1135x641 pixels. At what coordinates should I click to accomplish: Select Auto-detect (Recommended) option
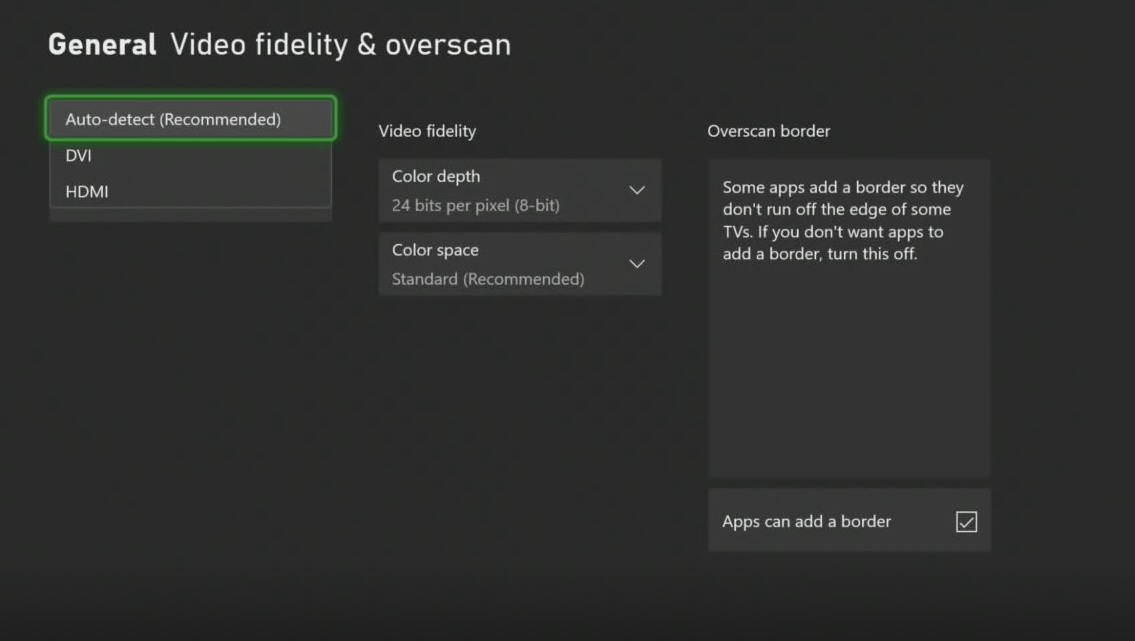(x=191, y=119)
